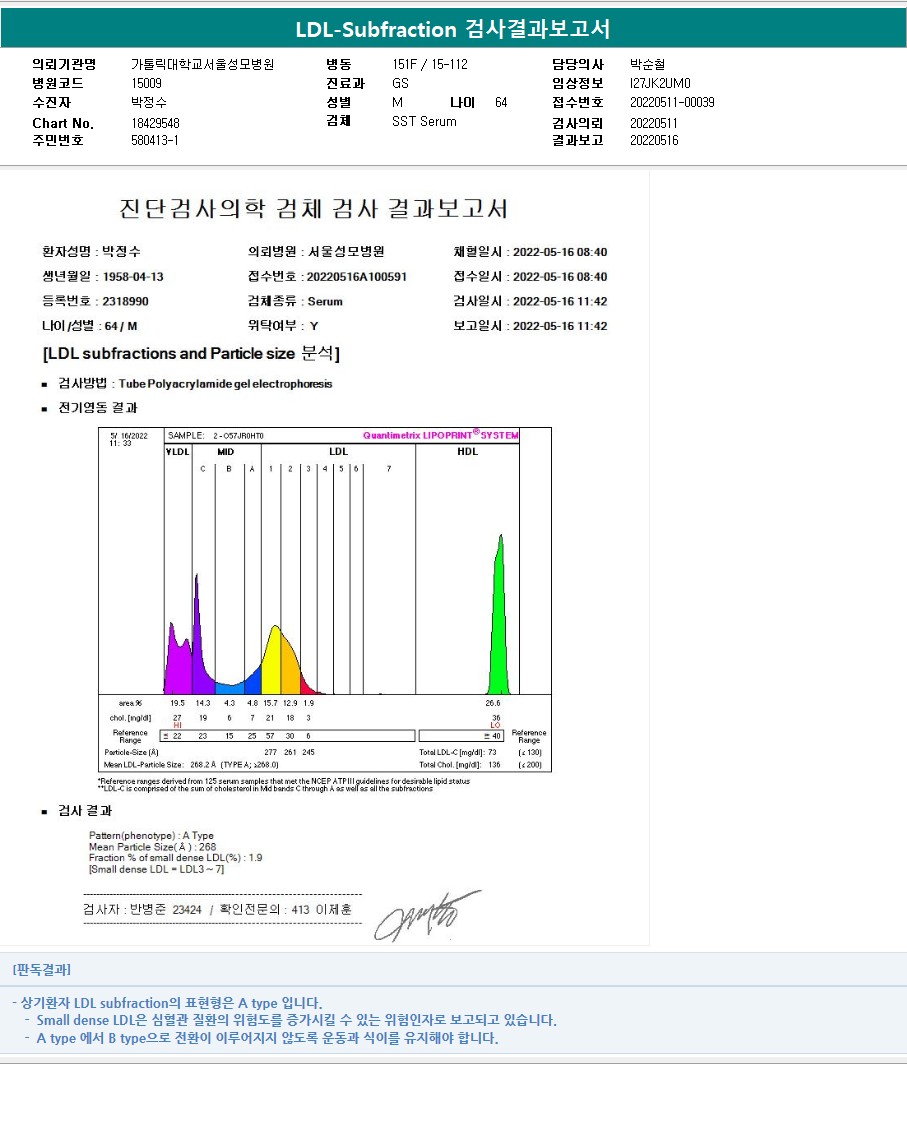Click "Total LDL-C [mg/dl]: 73" value
This screenshot has height=1125, width=907.
coord(458,753)
